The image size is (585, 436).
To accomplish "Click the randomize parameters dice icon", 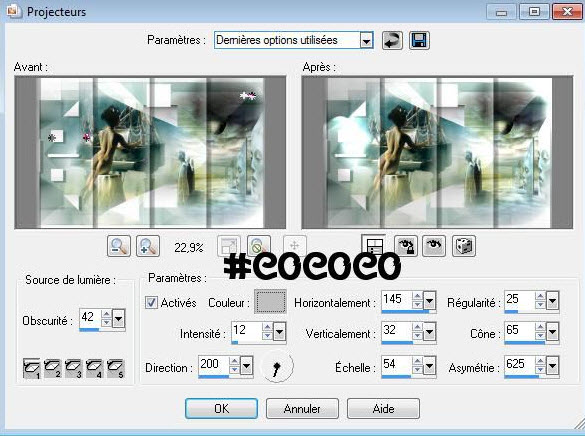I will (x=463, y=246).
